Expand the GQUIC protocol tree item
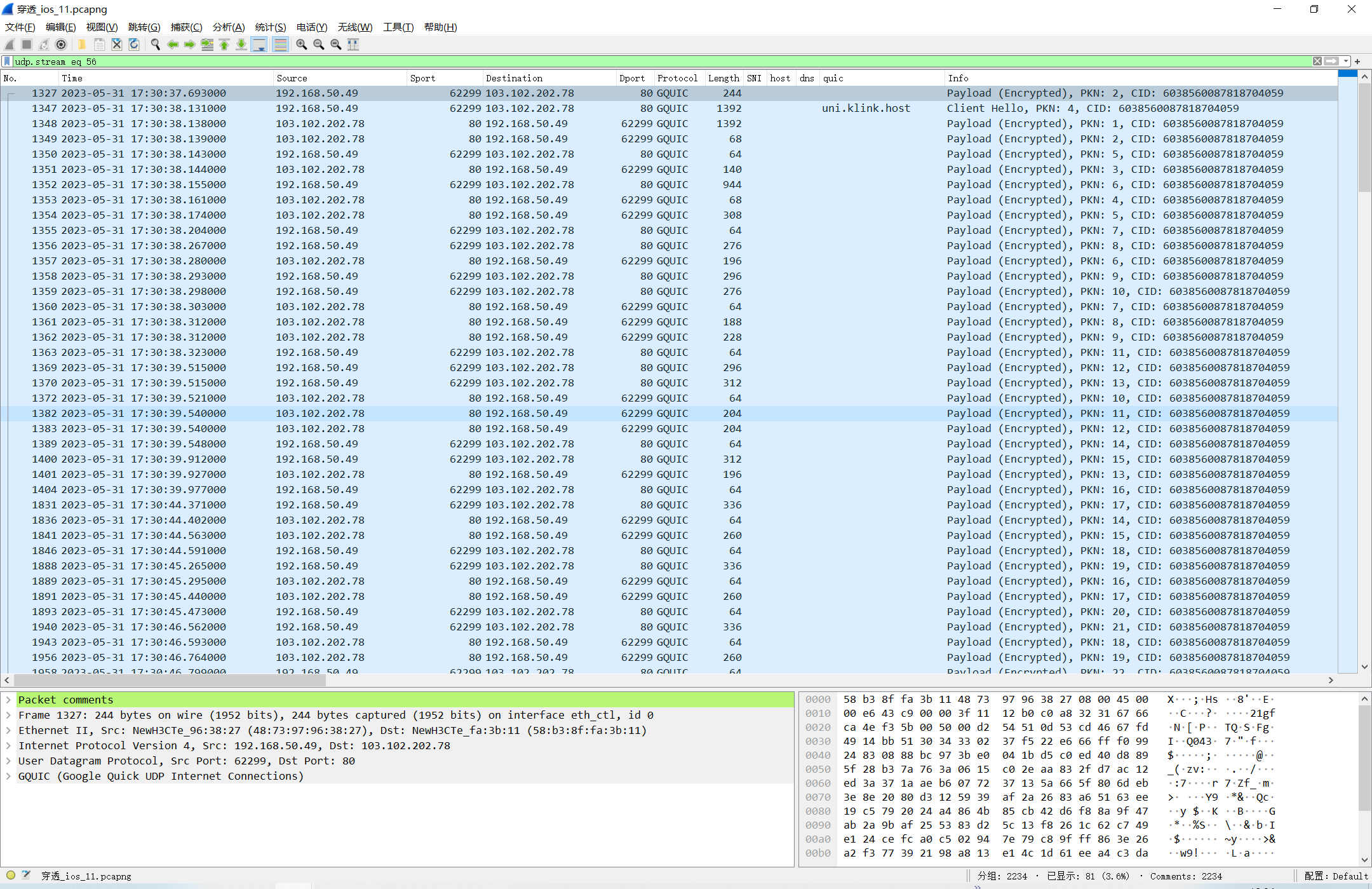This screenshot has width=1372, height=889. (8, 776)
